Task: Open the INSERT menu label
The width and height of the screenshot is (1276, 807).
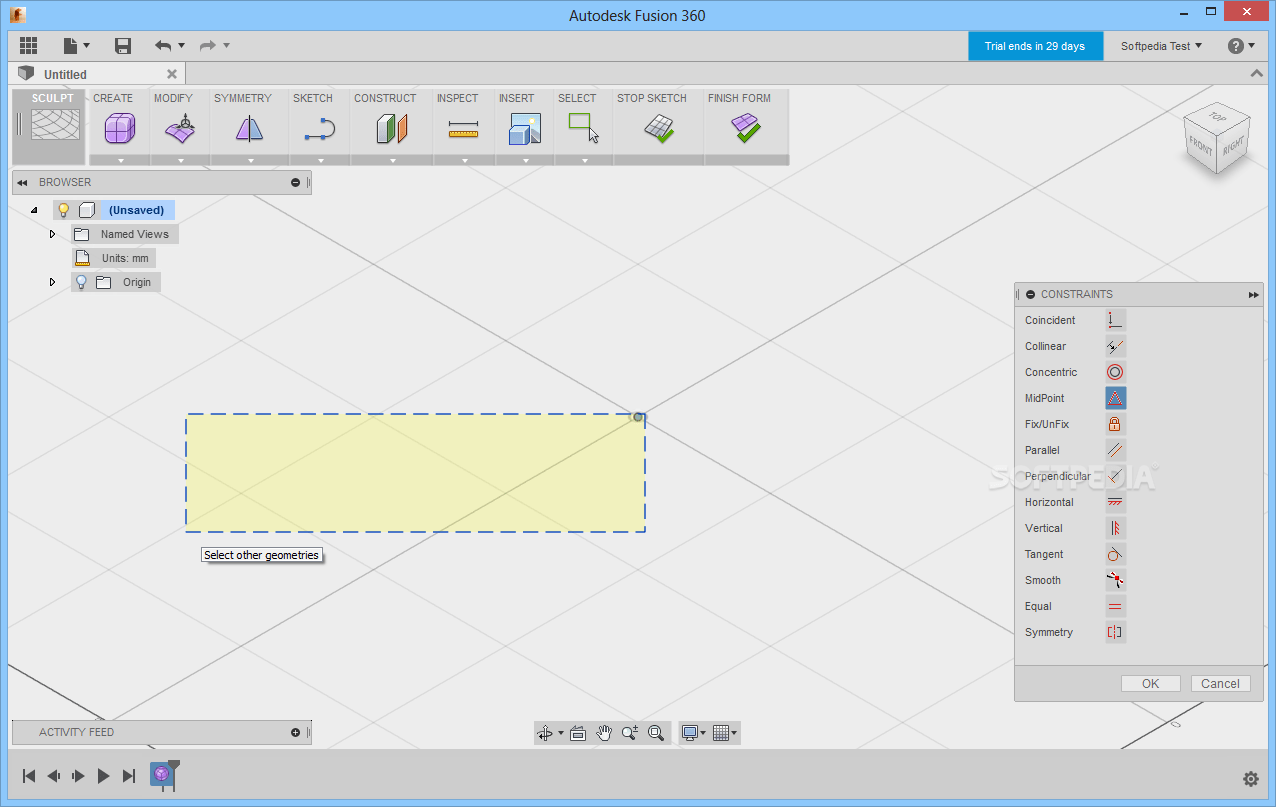Action: tap(517, 98)
